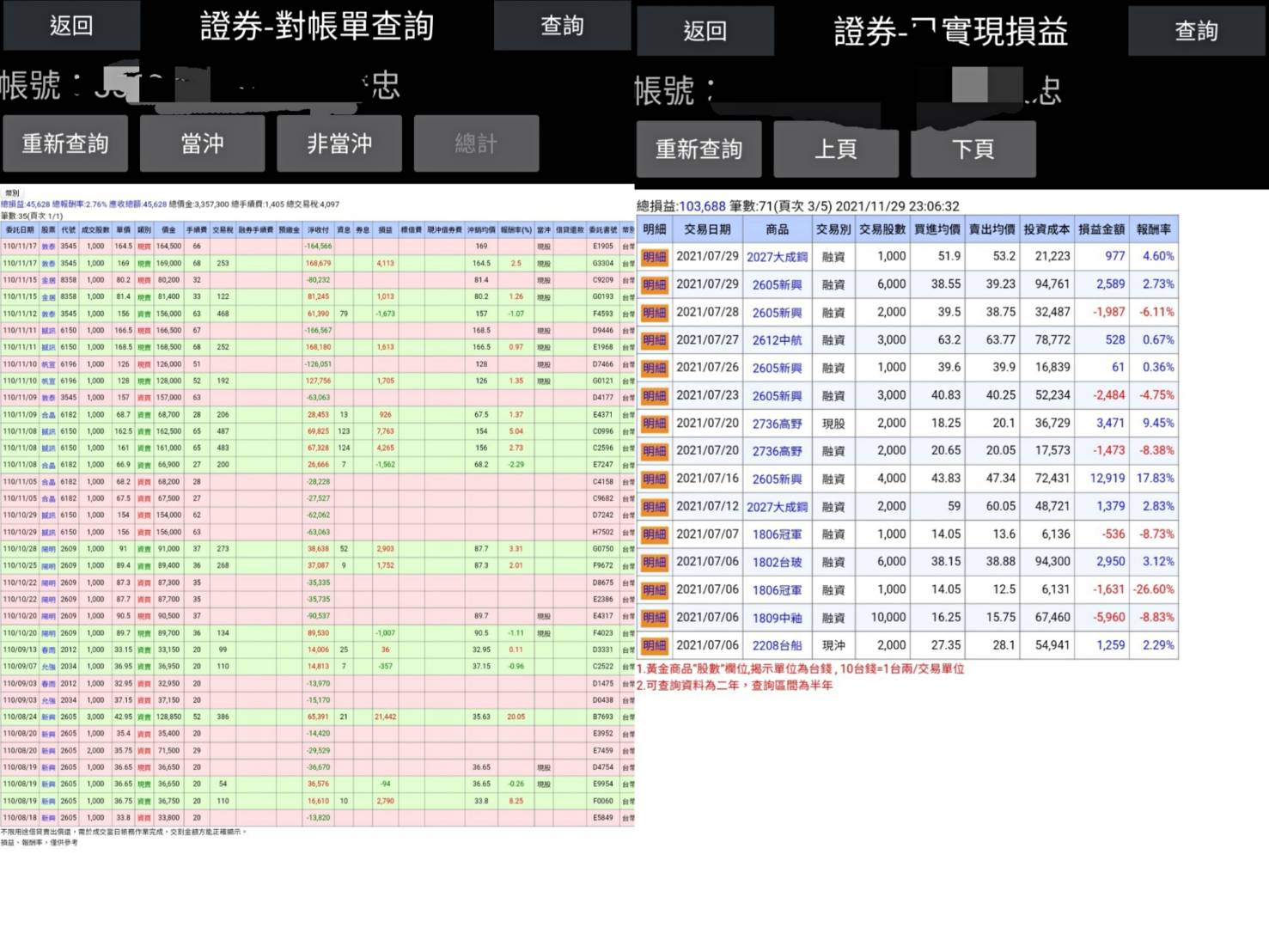Select the greyed 總計 tab
This screenshot has height=952, width=1269.
(x=477, y=143)
